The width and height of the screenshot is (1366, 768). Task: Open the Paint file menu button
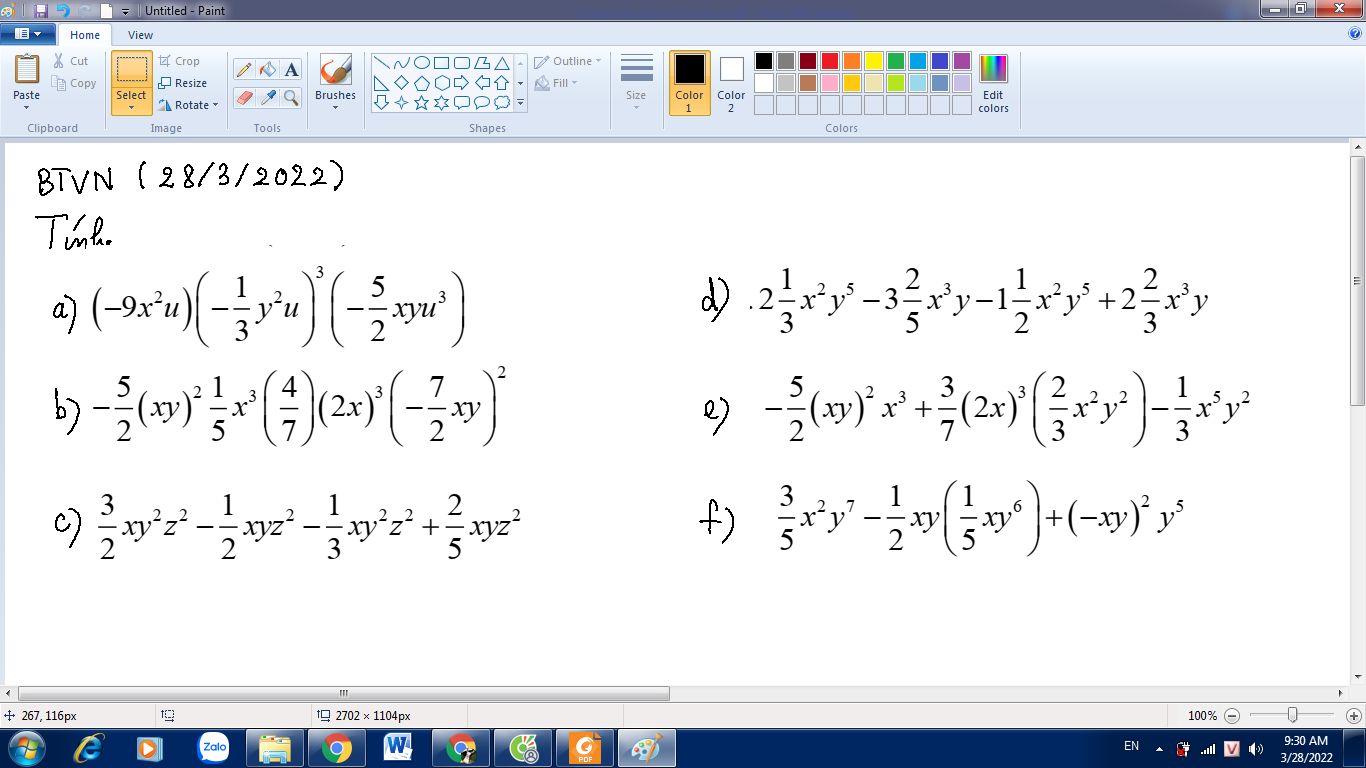pos(28,34)
